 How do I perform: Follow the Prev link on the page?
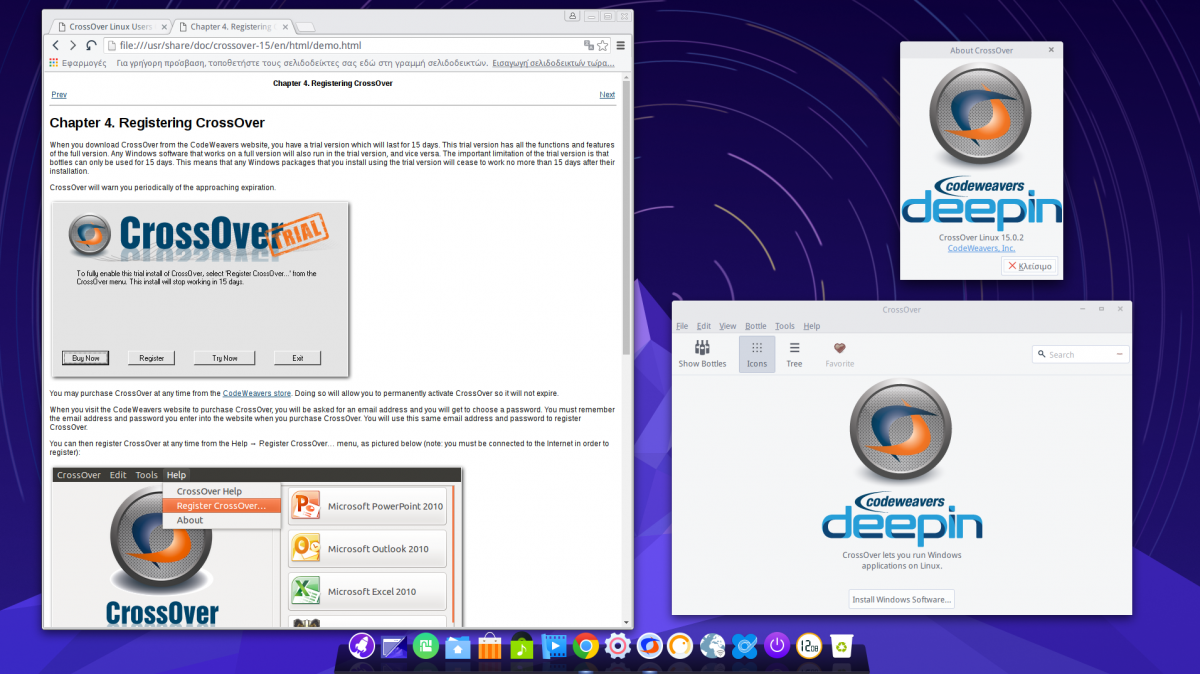59,95
